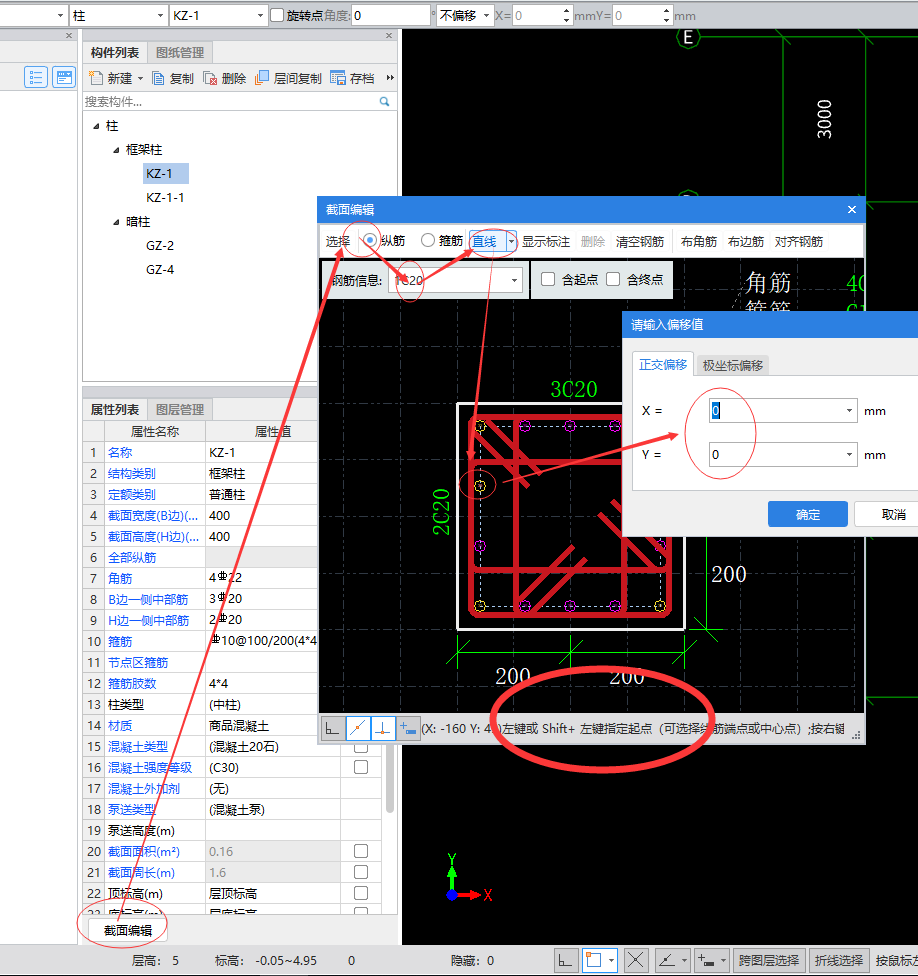Click the 复制 copy icon

coord(158,78)
